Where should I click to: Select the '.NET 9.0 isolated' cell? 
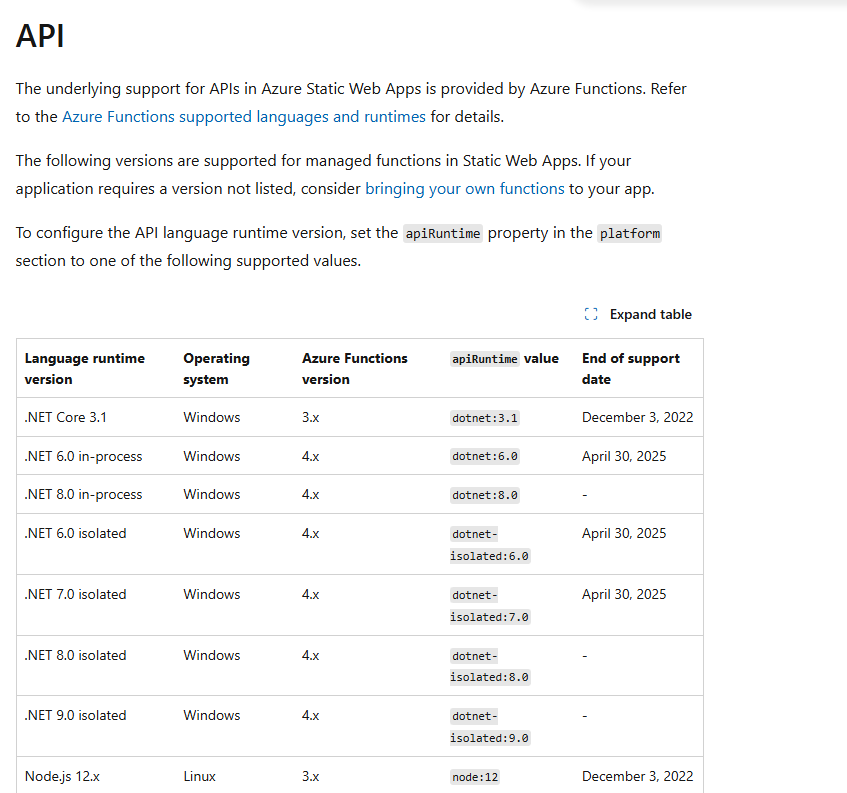tap(76, 716)
